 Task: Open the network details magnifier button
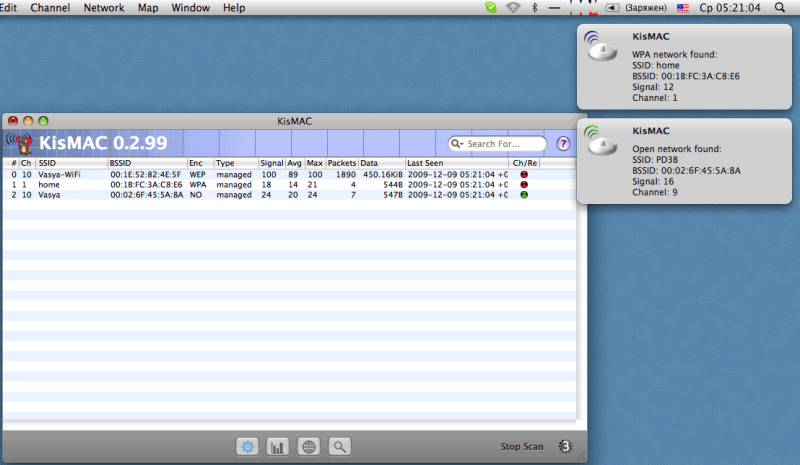click(x=340, y=447)
